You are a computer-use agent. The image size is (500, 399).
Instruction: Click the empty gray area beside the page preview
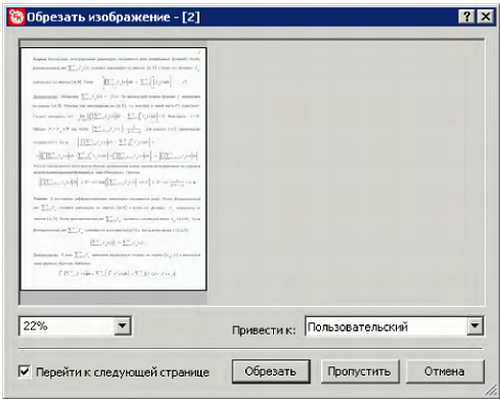point(345,172)
